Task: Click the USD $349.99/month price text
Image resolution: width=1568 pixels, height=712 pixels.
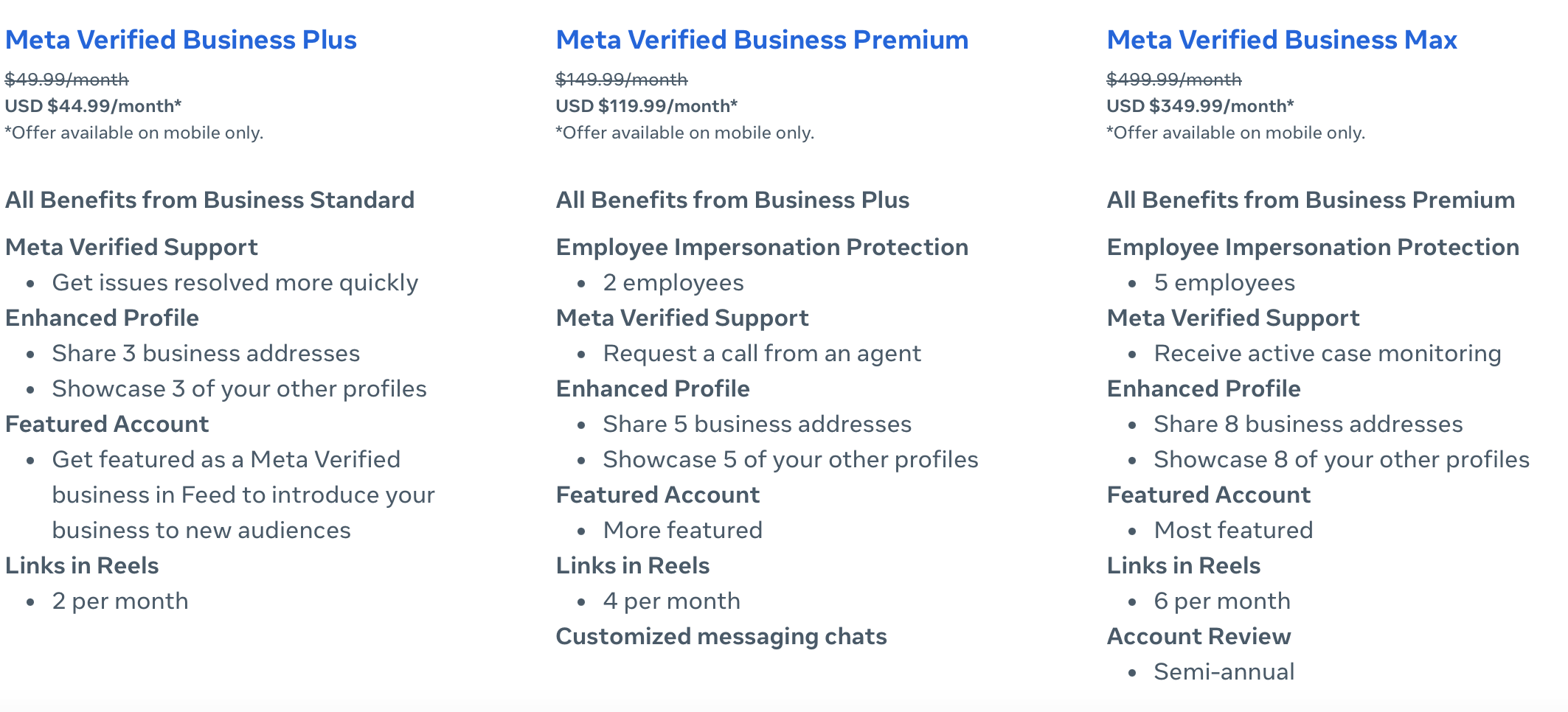Action: (x=1200, y=106)
